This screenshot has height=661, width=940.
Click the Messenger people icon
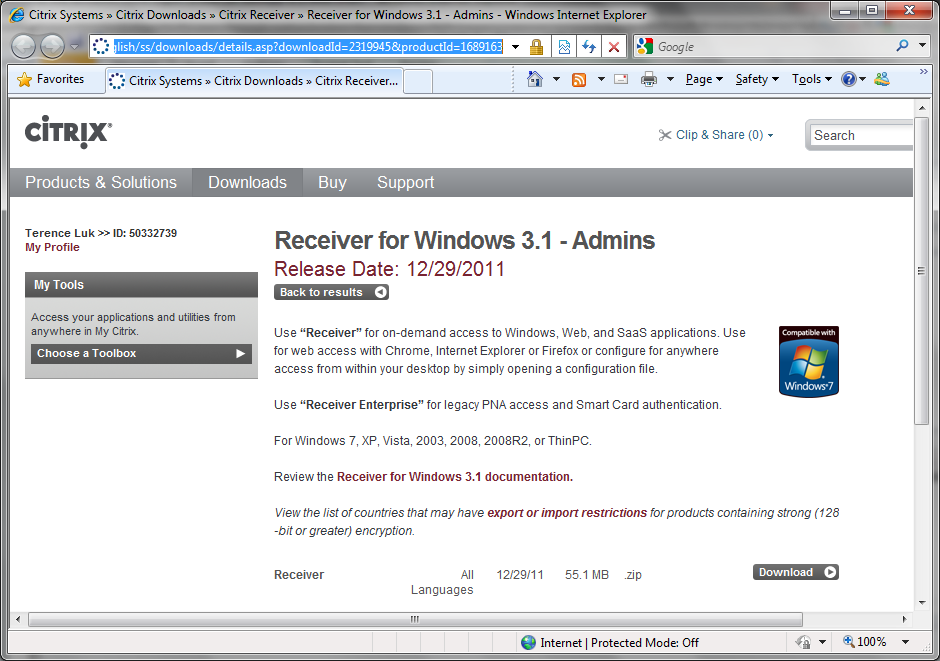(882, 79)
